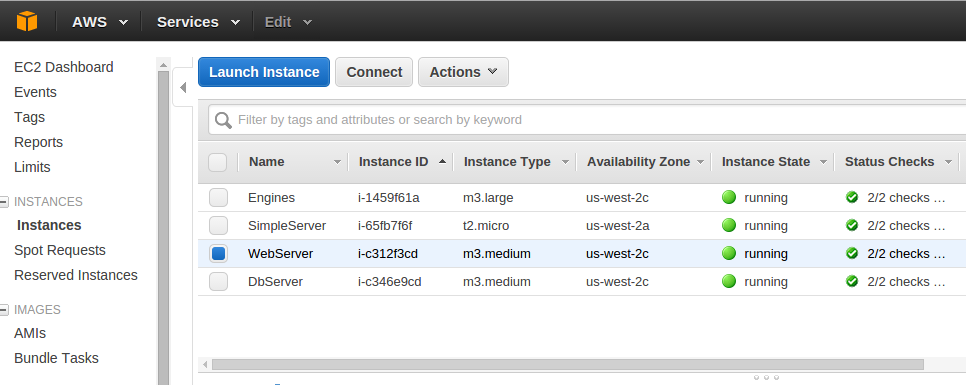Open Reserved Instances in the sidebar

coord(76,275)
